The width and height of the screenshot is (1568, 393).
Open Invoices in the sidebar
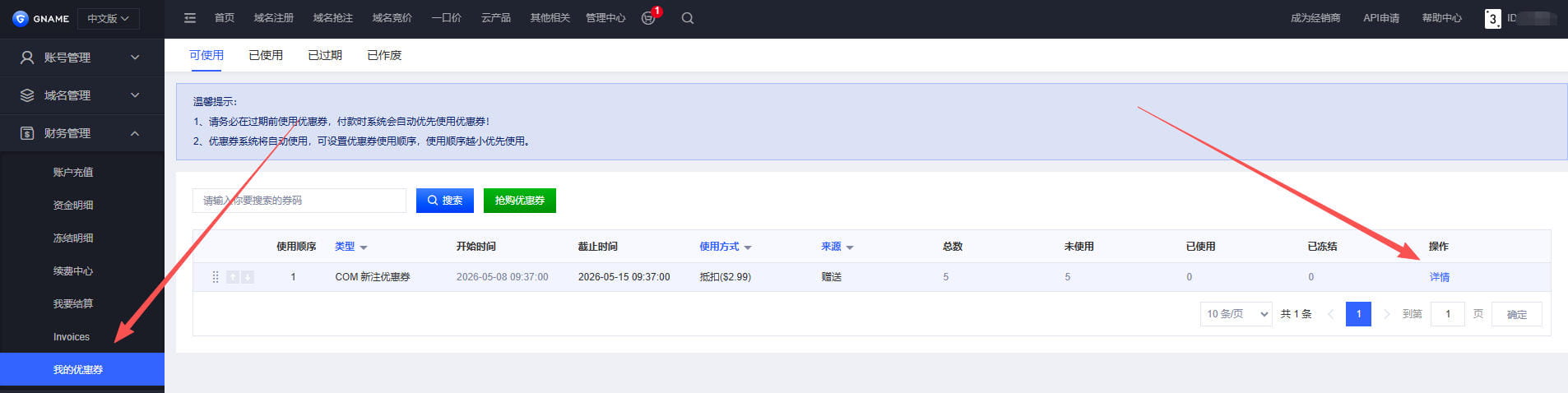click(x=72, y=337)
